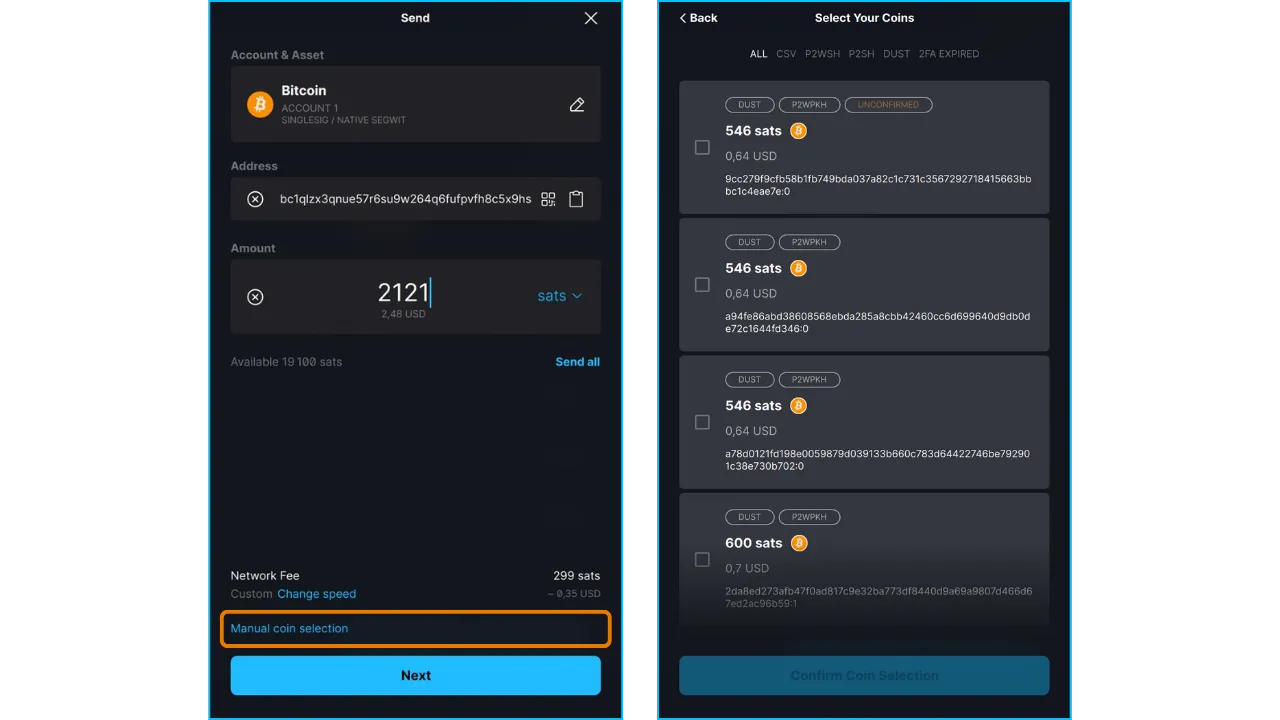
Task: Paste address from clipboard icon
Action: pyautogui.click(x=576, y=199)
